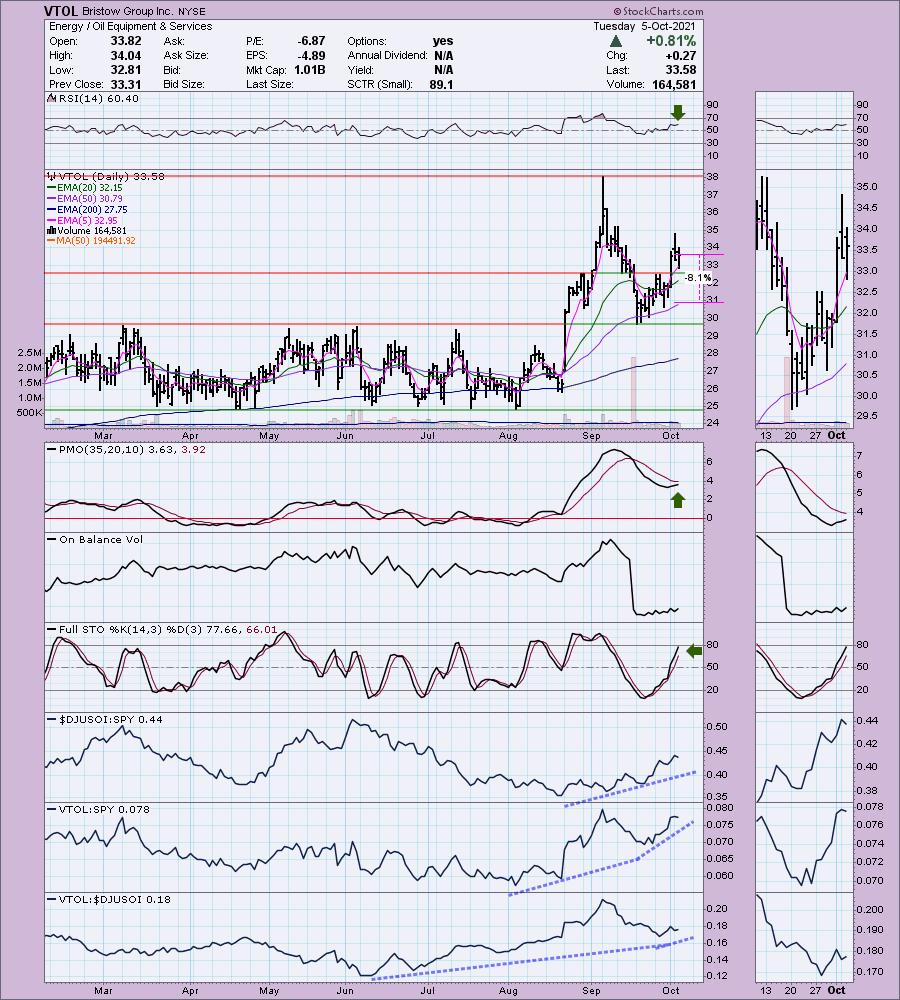900x1000 pixels.
Task: Click the VTOL:SPY 0.078 ratio label
Action: 104,809
